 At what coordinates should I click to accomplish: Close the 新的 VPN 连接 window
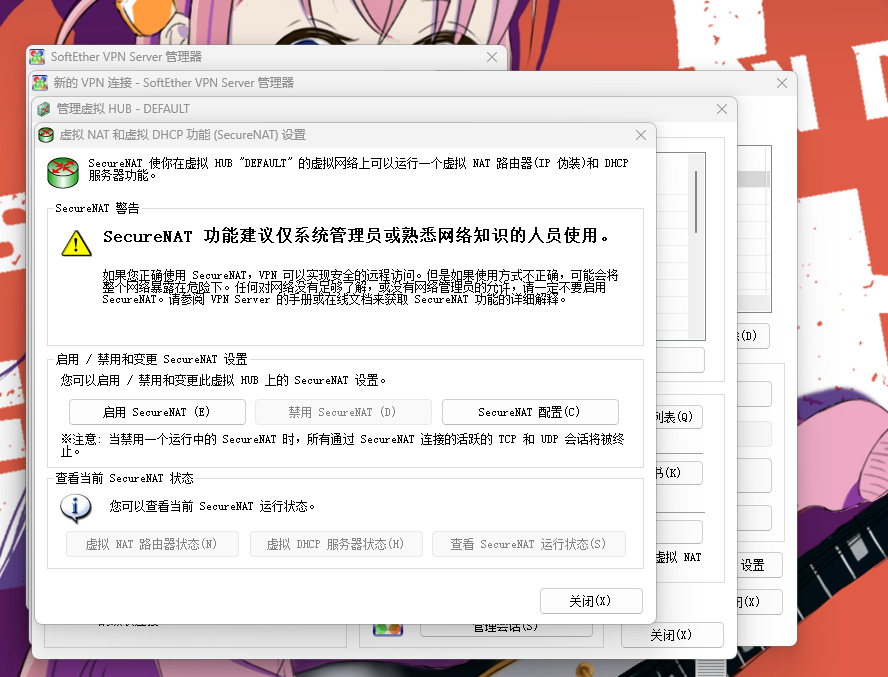[782, 83]
